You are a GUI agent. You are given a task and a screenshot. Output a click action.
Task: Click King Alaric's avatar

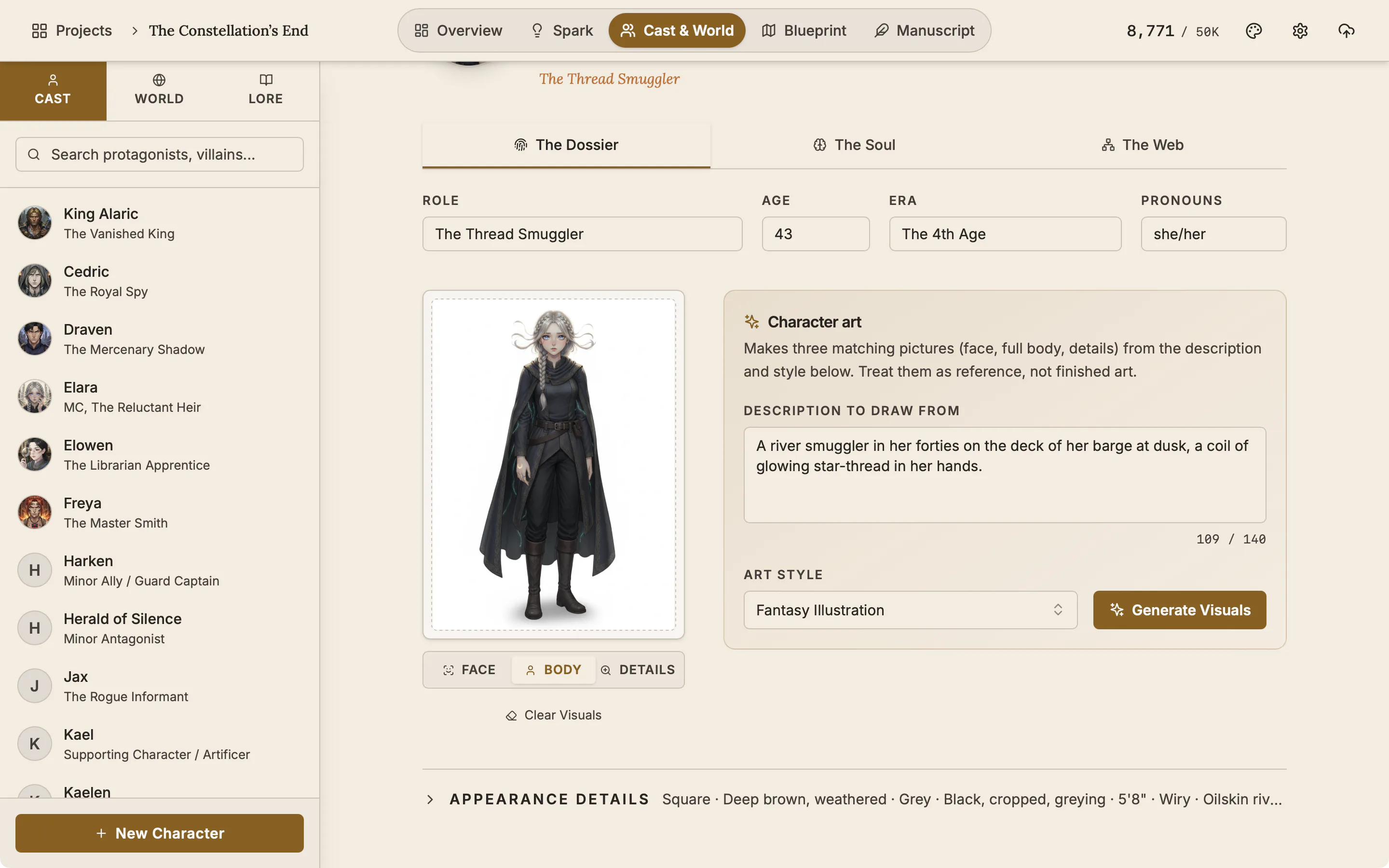pyautogui.click(x=34, y=223)
